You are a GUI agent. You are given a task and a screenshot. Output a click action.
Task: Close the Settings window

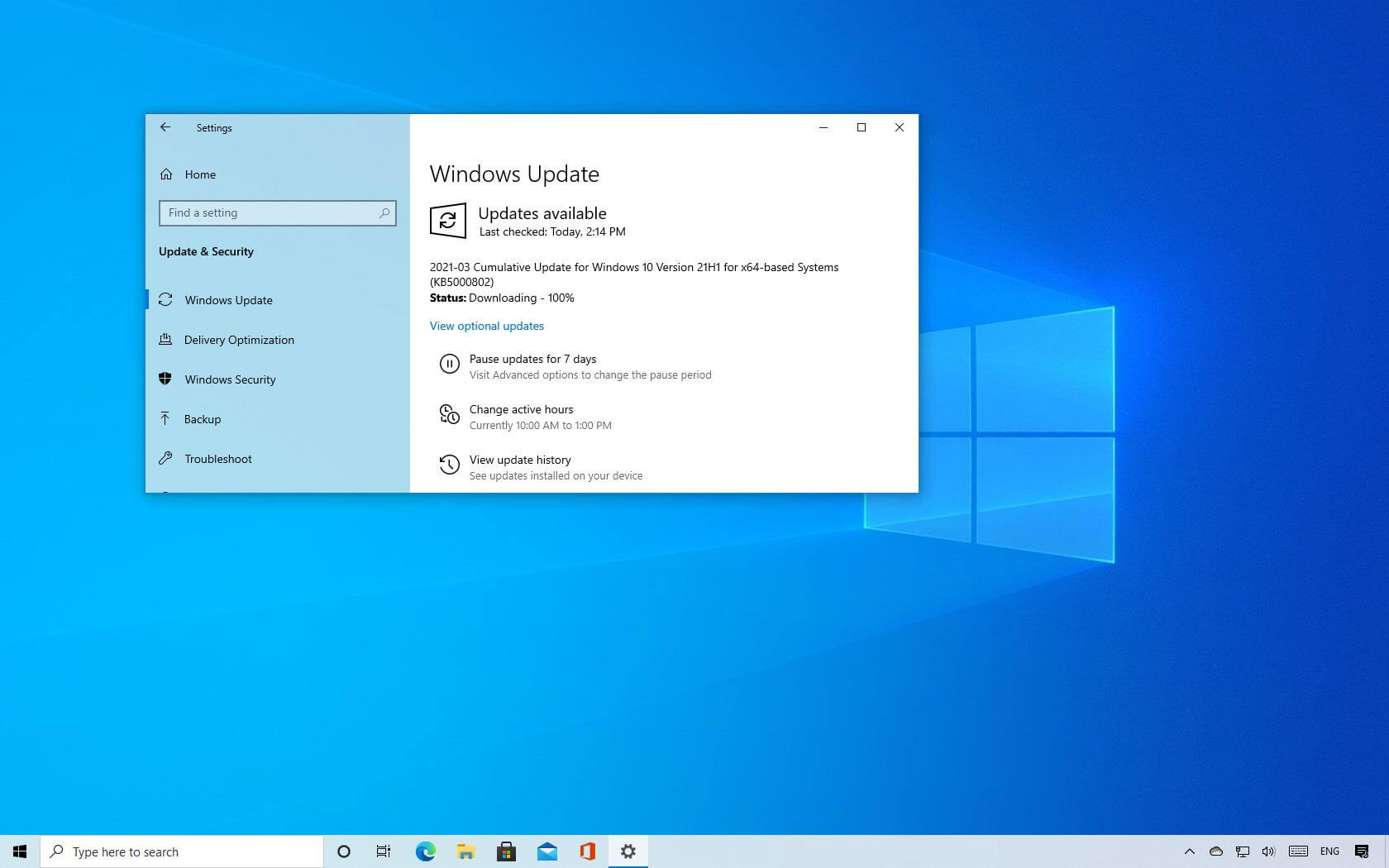[900, 127]
